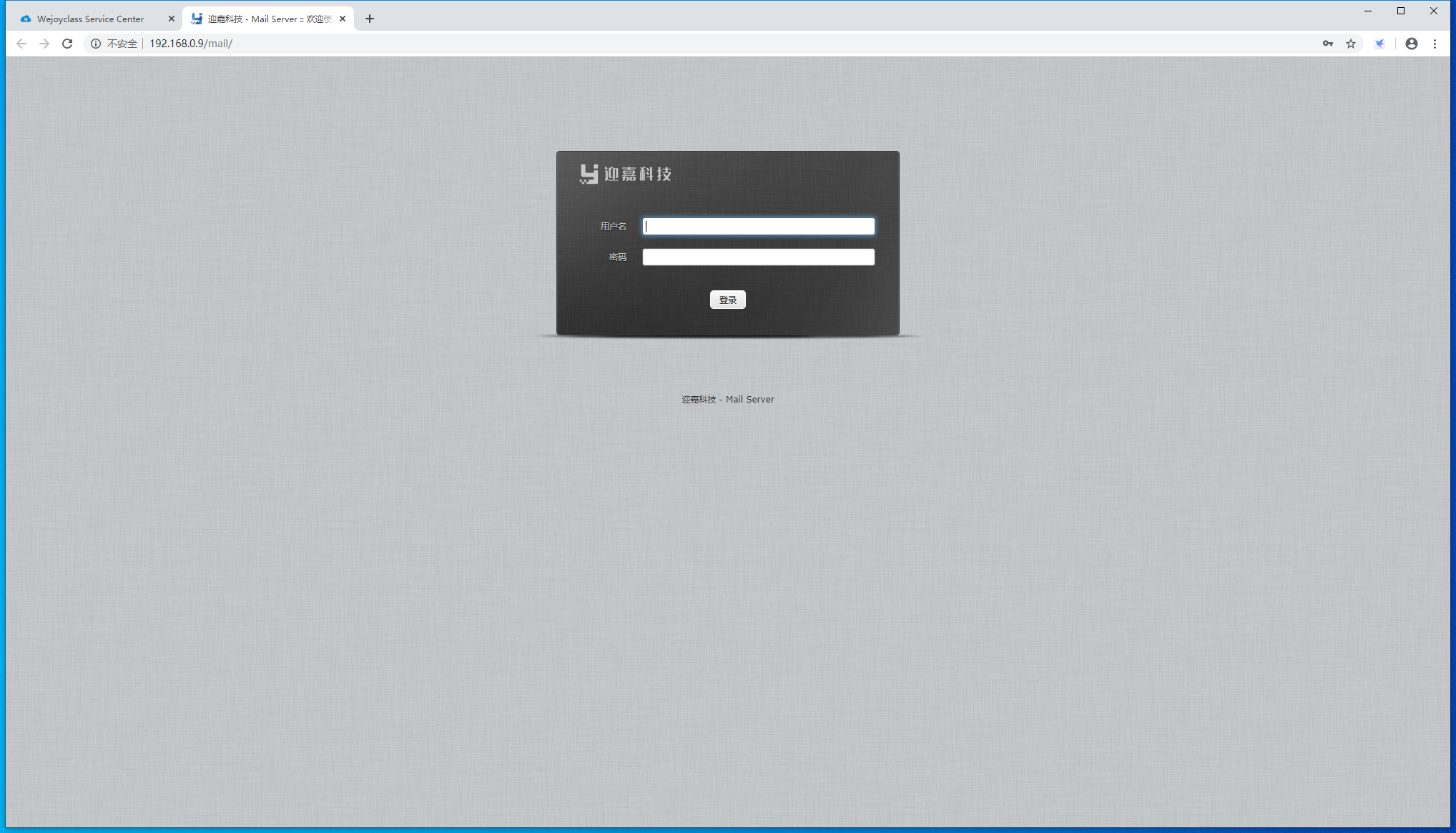Click the blue bird extension icon
This screenshot has width=1456, height=833.
1380,44
